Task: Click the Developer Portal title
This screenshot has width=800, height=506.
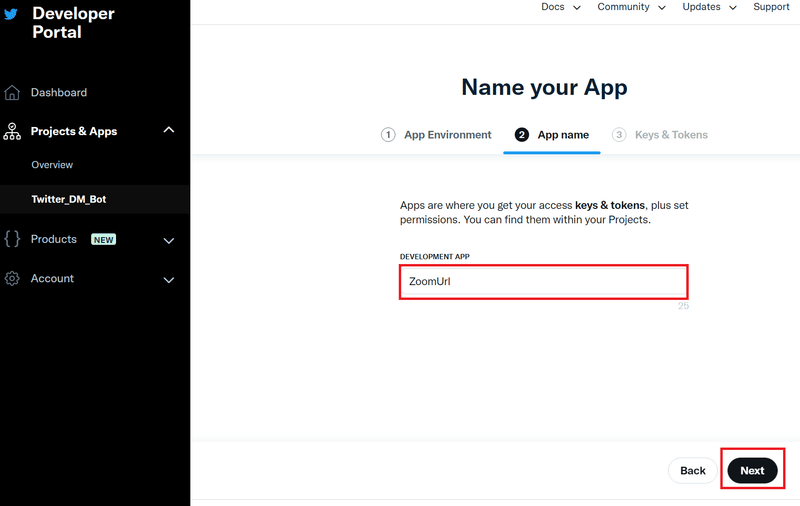Action: pyautogui.click(x=73, y=23)
